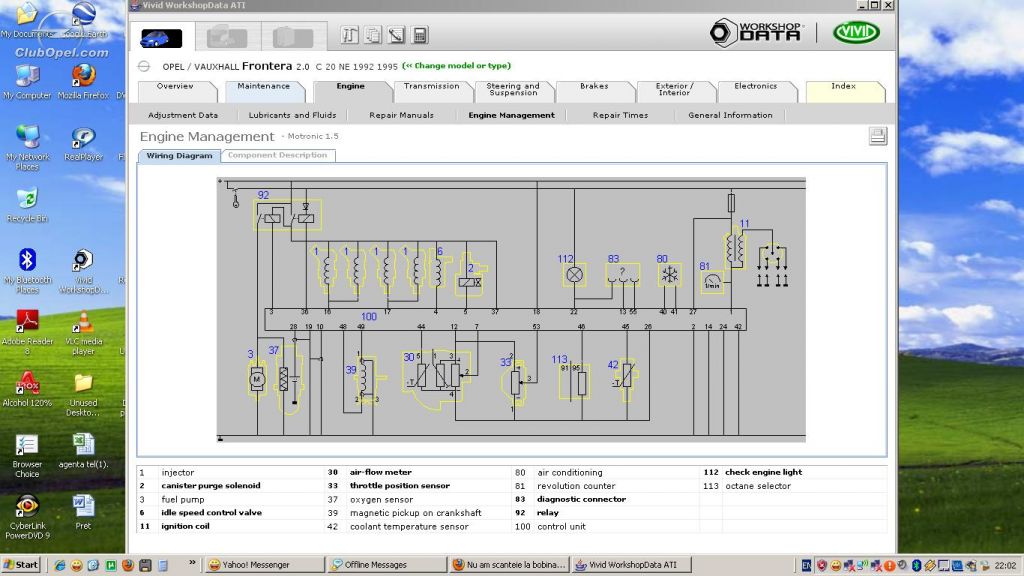Click the EN language bar indicator
Viewport: 1024px width, 576px height.
point(807,565)
